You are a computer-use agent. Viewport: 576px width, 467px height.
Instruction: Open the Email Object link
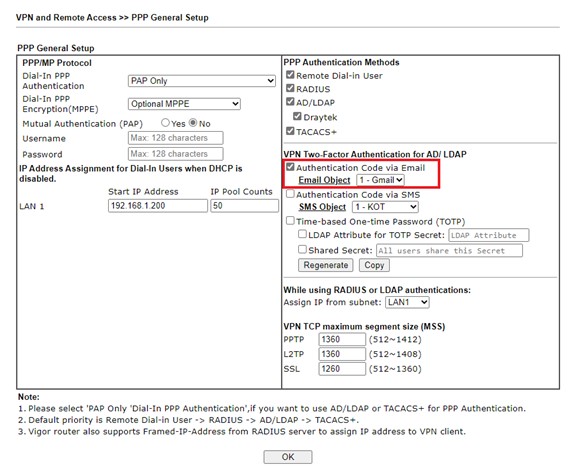324,180
